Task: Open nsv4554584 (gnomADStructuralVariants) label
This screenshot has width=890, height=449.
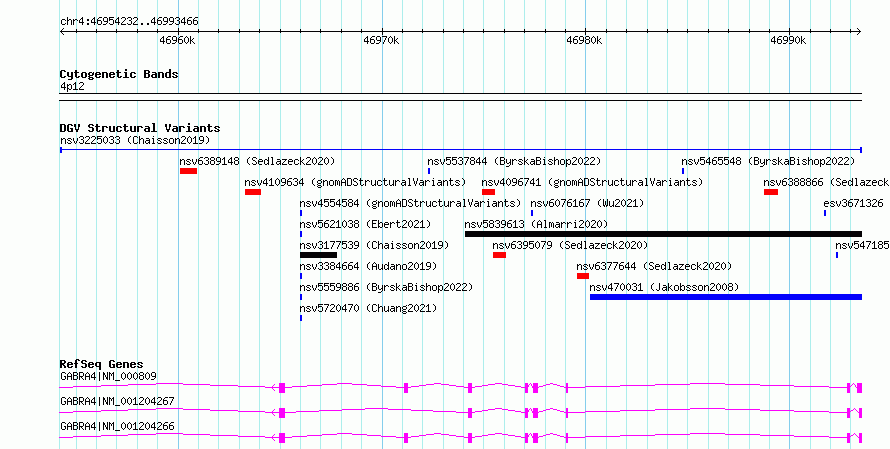Action: 410,203
